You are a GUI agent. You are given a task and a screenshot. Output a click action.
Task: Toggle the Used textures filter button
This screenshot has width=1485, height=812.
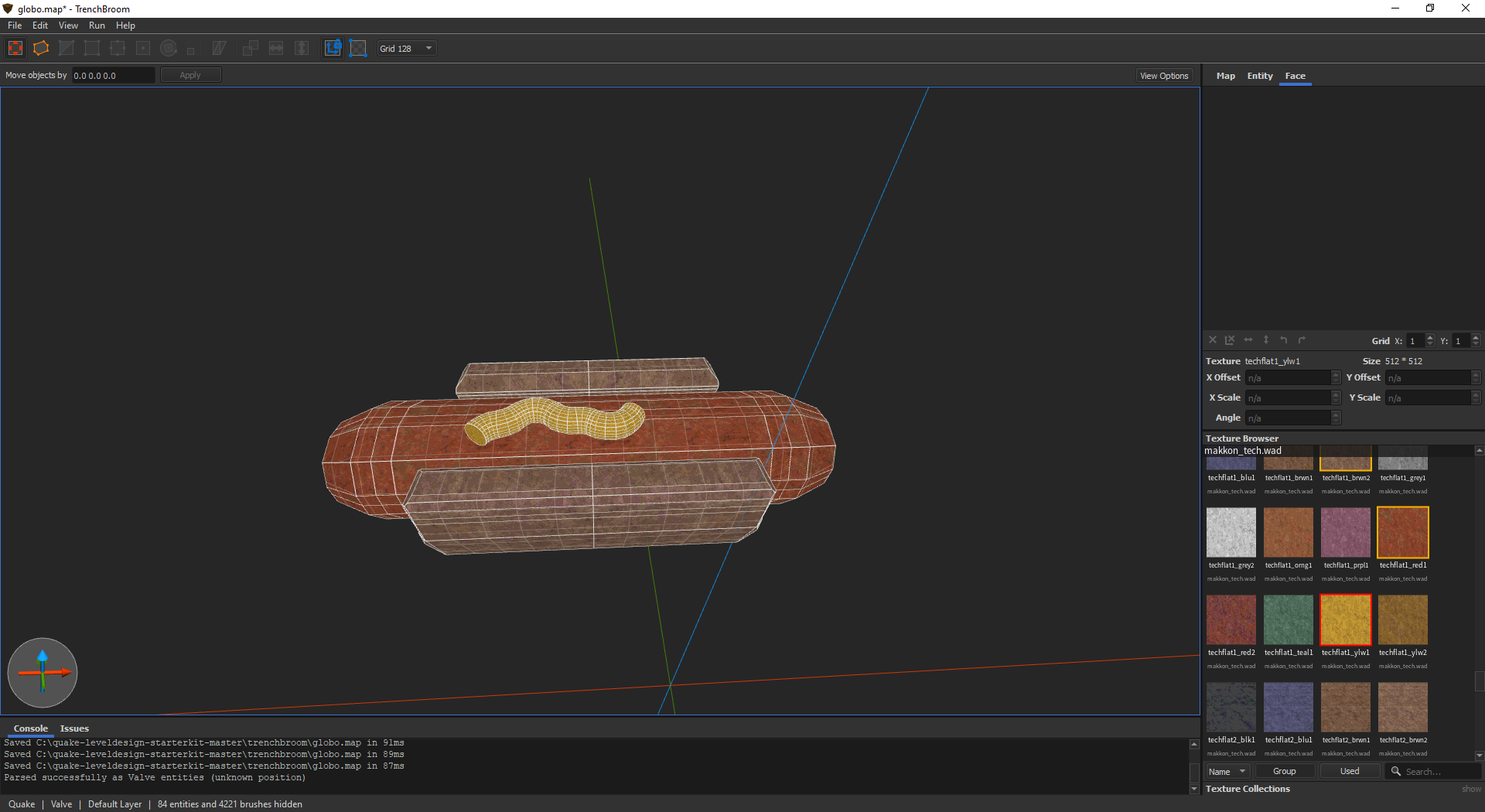(1350, 771)
